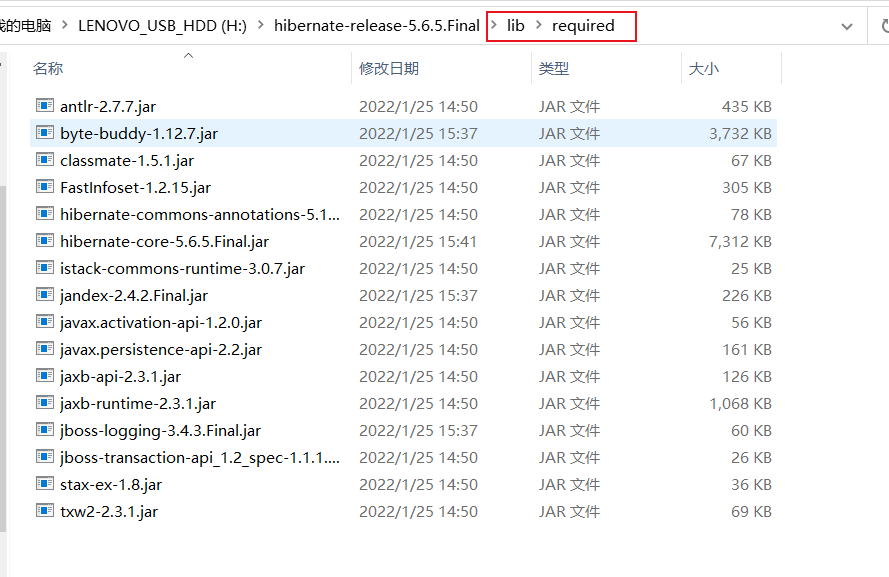Open the address bar history dropdown
889x577 pixels.
(x=846, y=27)
